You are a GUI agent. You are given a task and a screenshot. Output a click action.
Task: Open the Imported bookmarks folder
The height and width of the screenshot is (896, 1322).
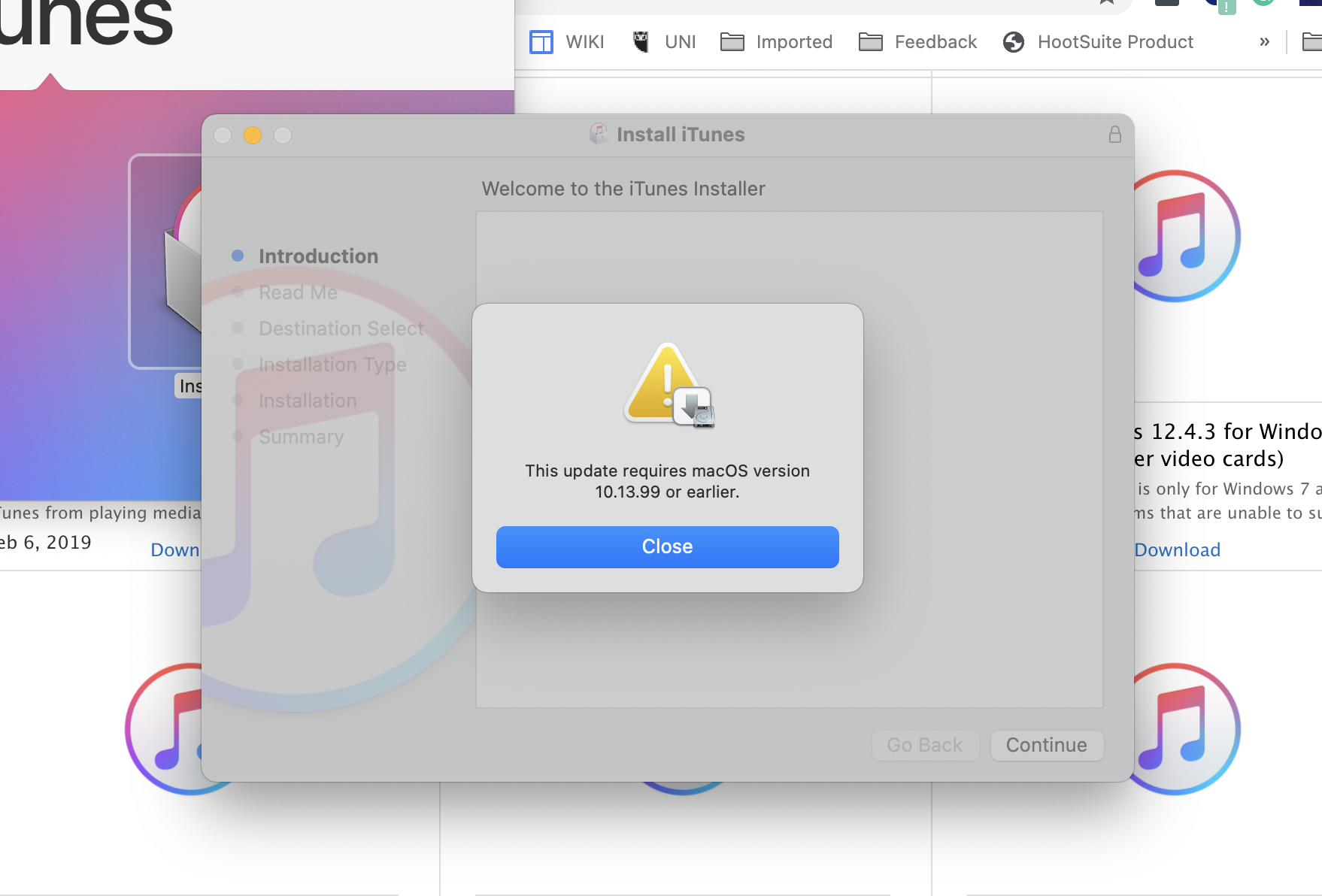pos(777,42)
